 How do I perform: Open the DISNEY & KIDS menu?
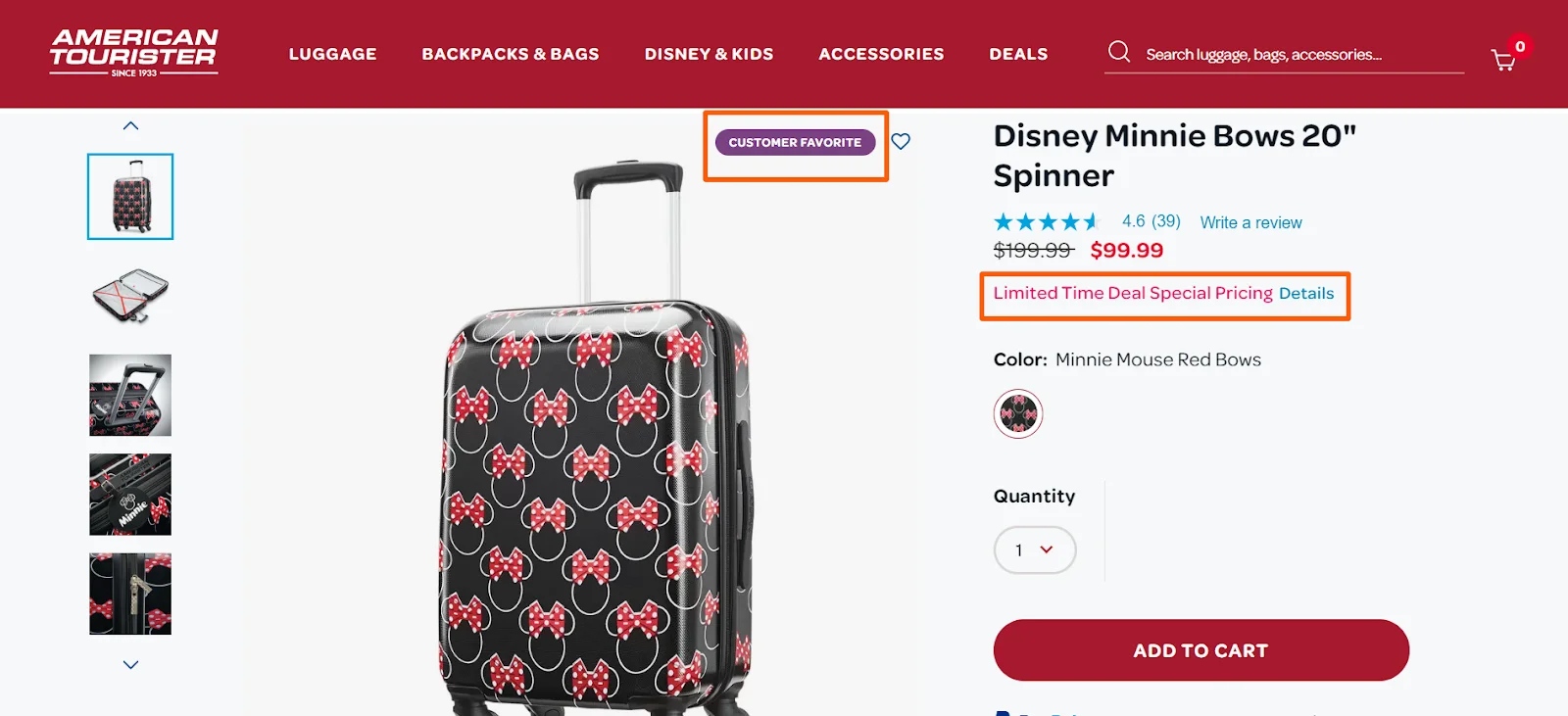click(x=709, y=54)
